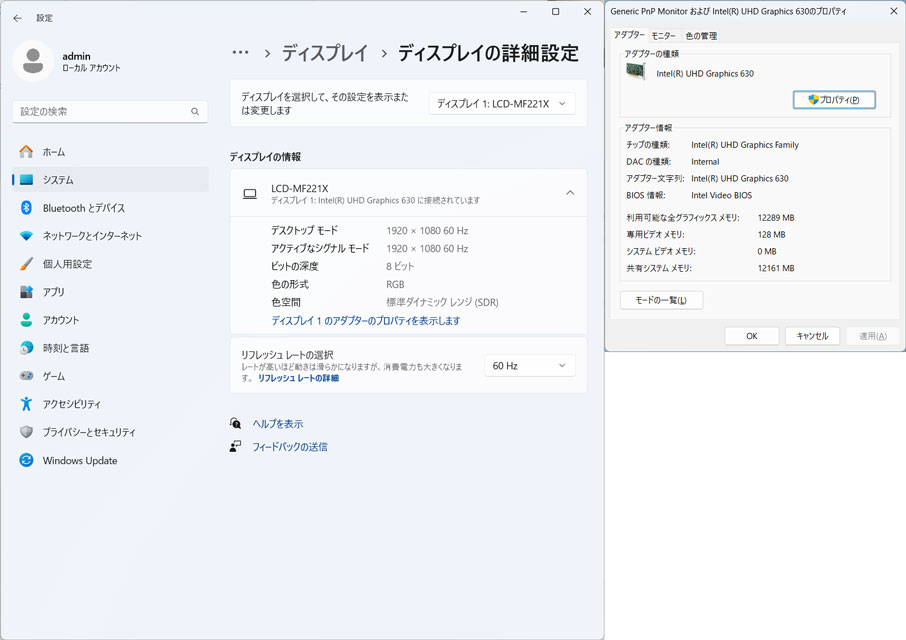Click the 128 MB dedicated video memory value
The width and height of the screenshot is (906, 640).
(771, 235)
